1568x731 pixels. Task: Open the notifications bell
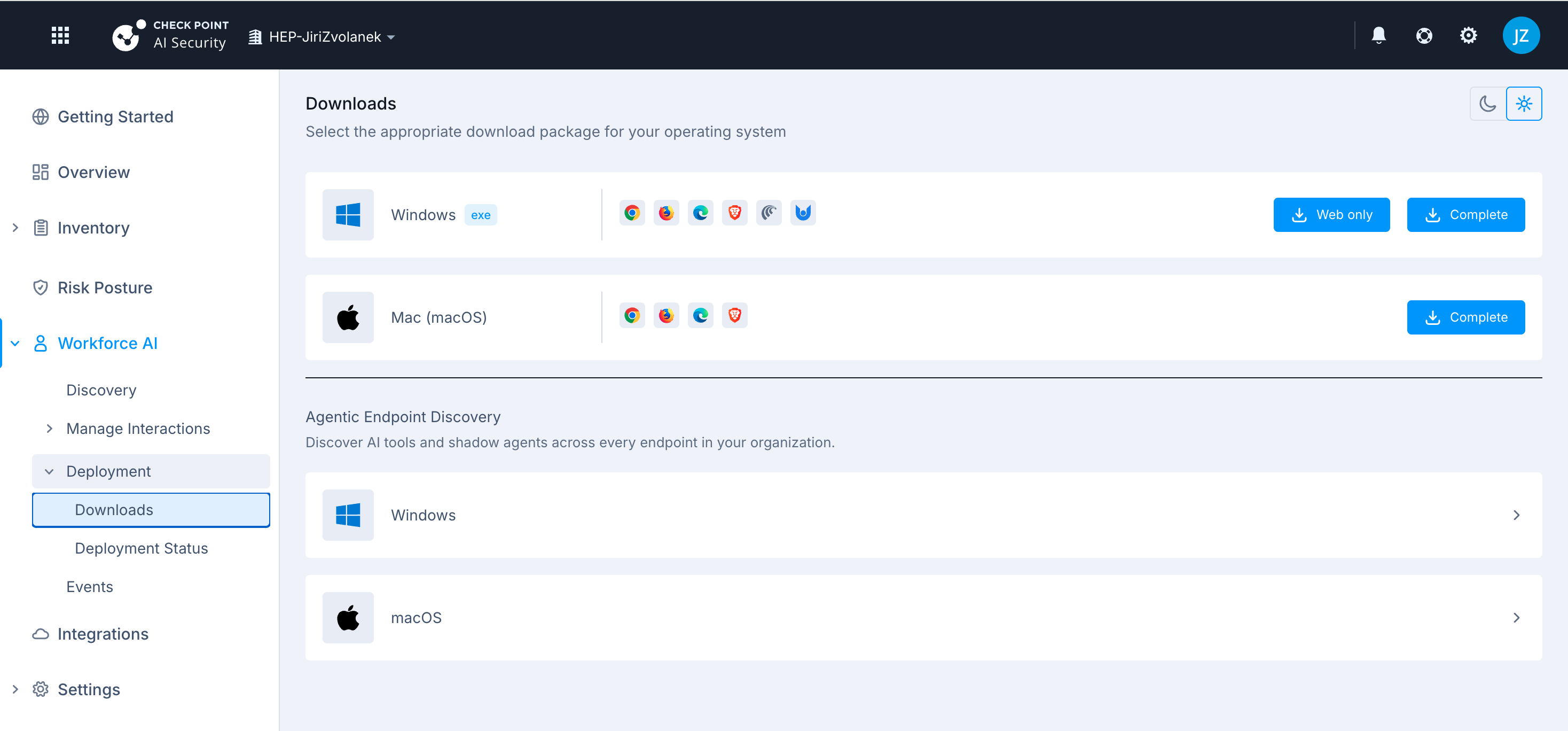[x=1379, y=35]
